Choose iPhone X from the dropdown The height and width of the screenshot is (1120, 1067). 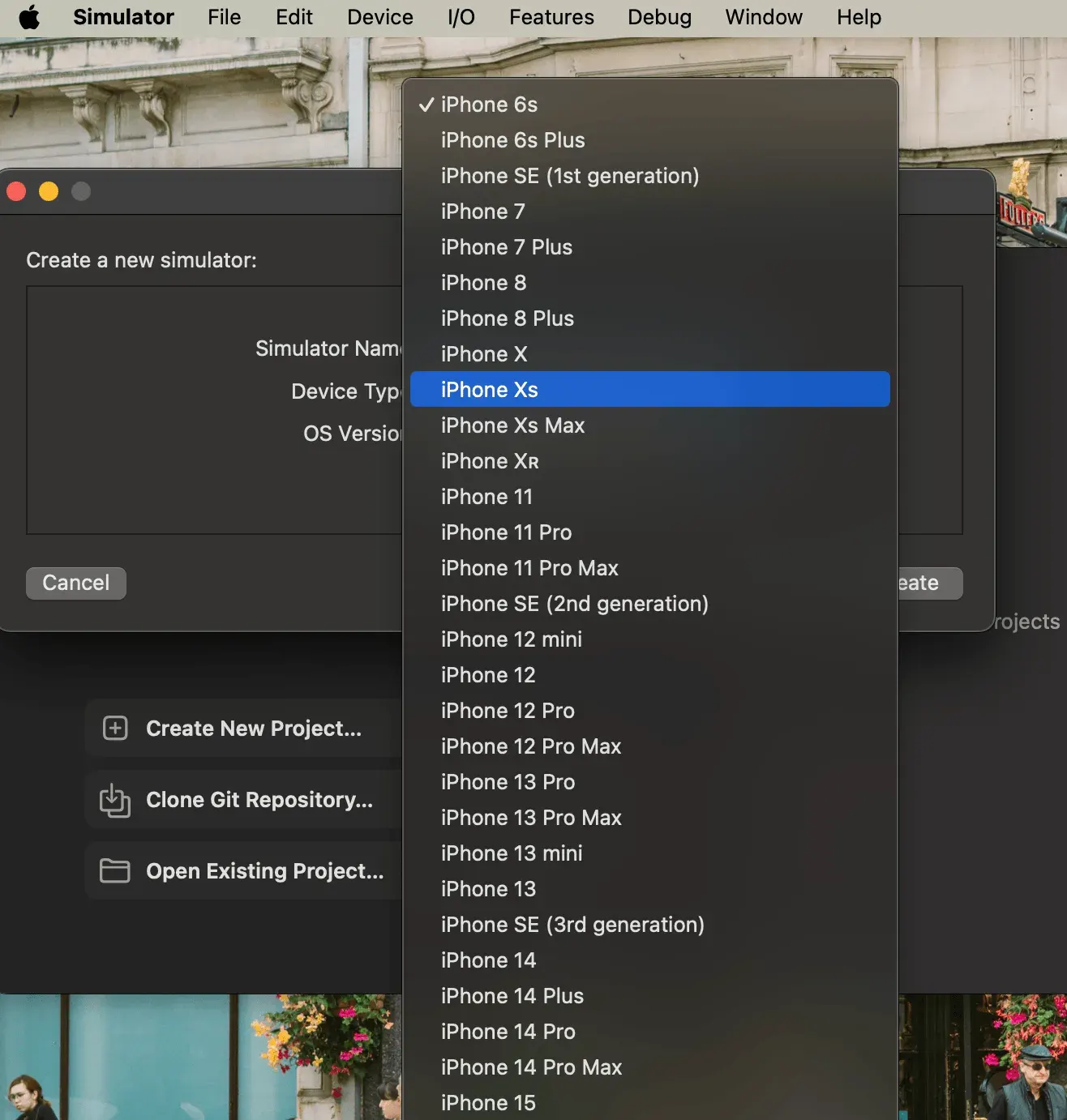click(650, 354)
